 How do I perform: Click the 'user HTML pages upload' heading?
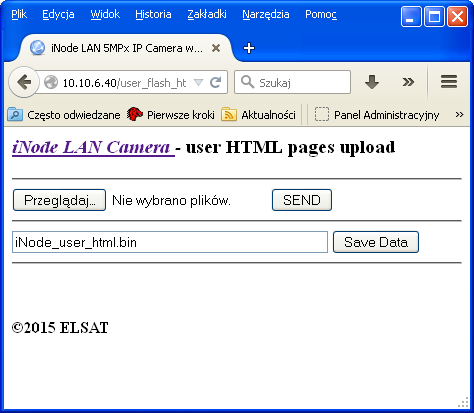(290, 147)
